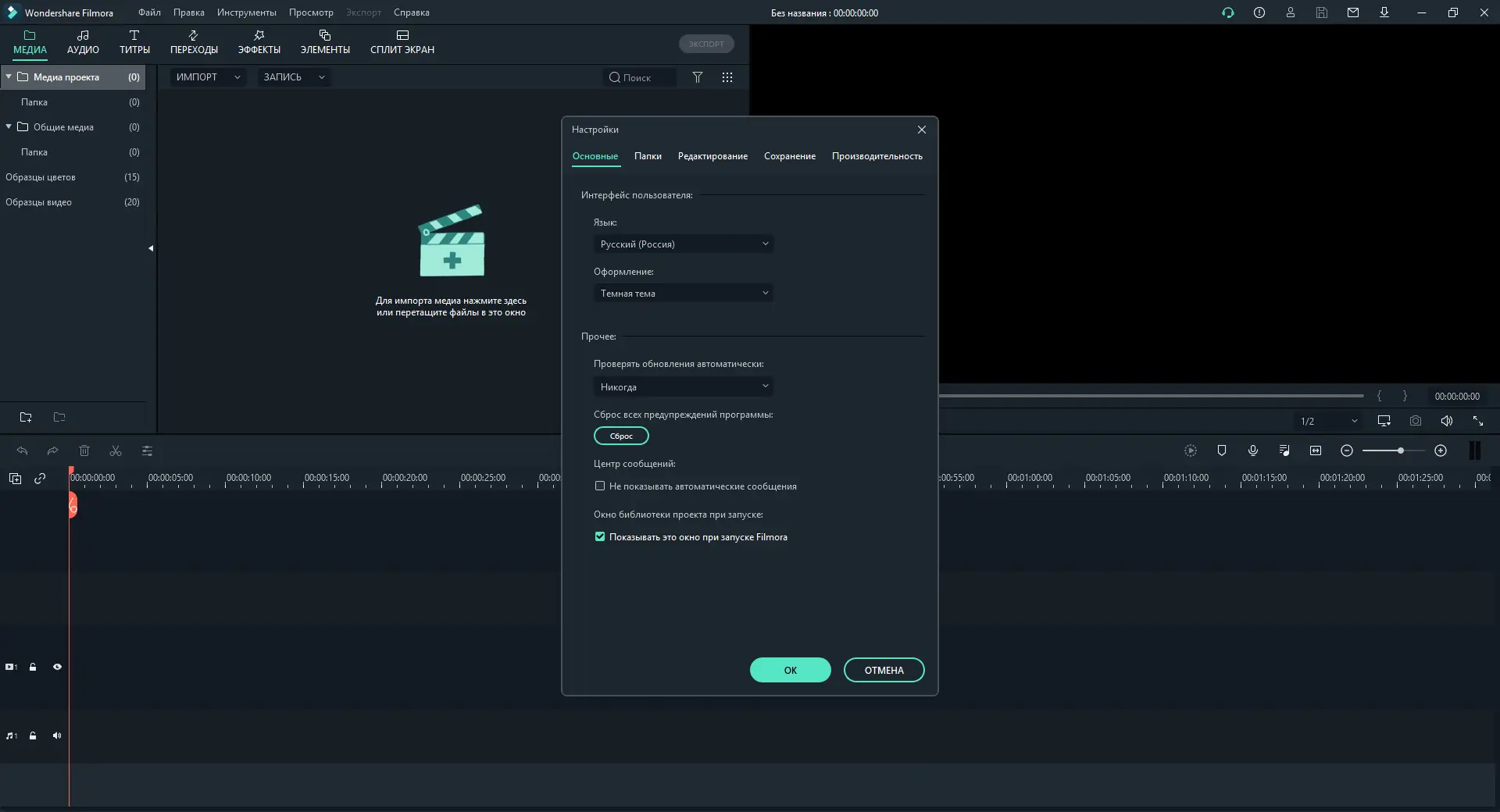Confirm settings with the OK button

790,670
